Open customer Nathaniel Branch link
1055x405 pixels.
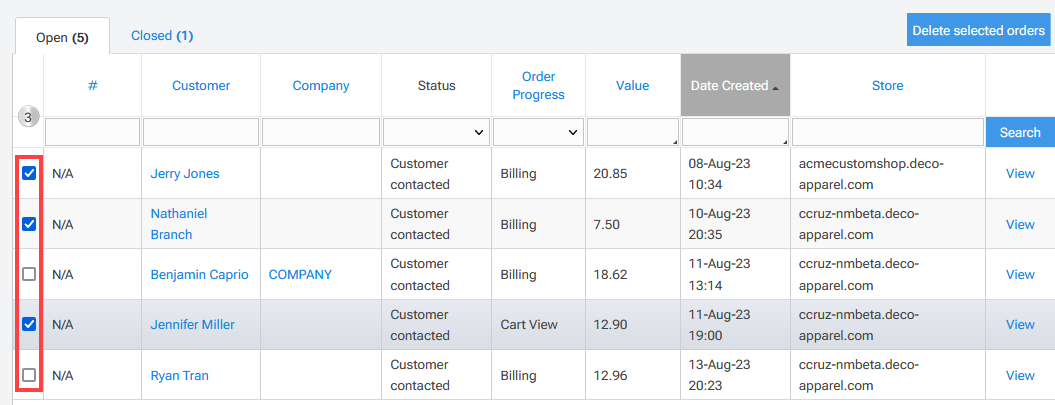[179, 224]
